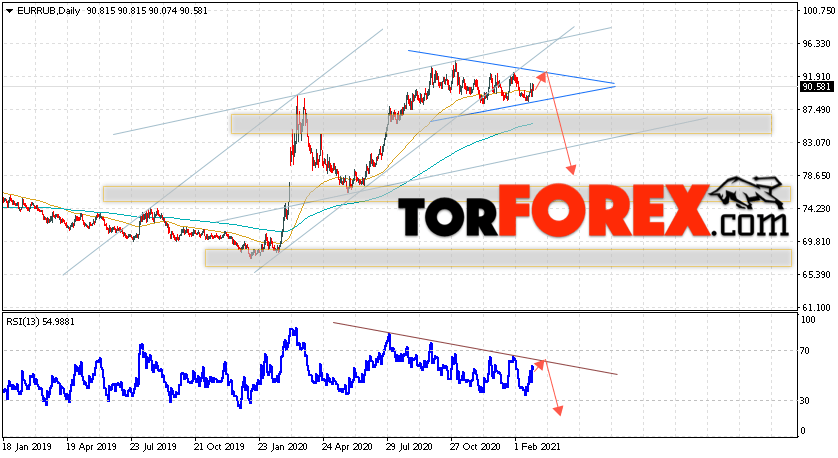
Task: Select the price axis value 87.490
Action: 816,110
